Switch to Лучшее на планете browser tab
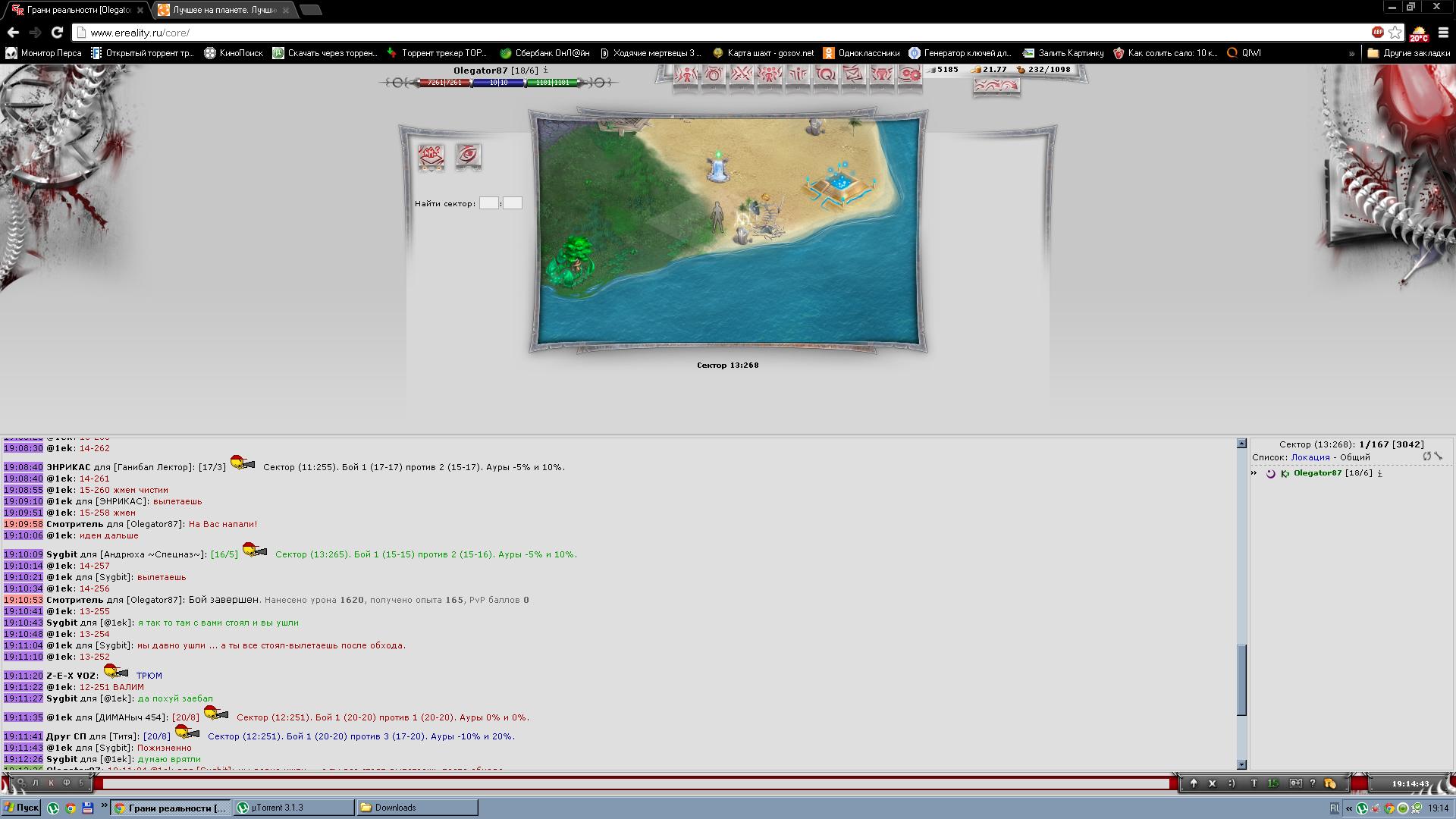 [x=218, y=10]
